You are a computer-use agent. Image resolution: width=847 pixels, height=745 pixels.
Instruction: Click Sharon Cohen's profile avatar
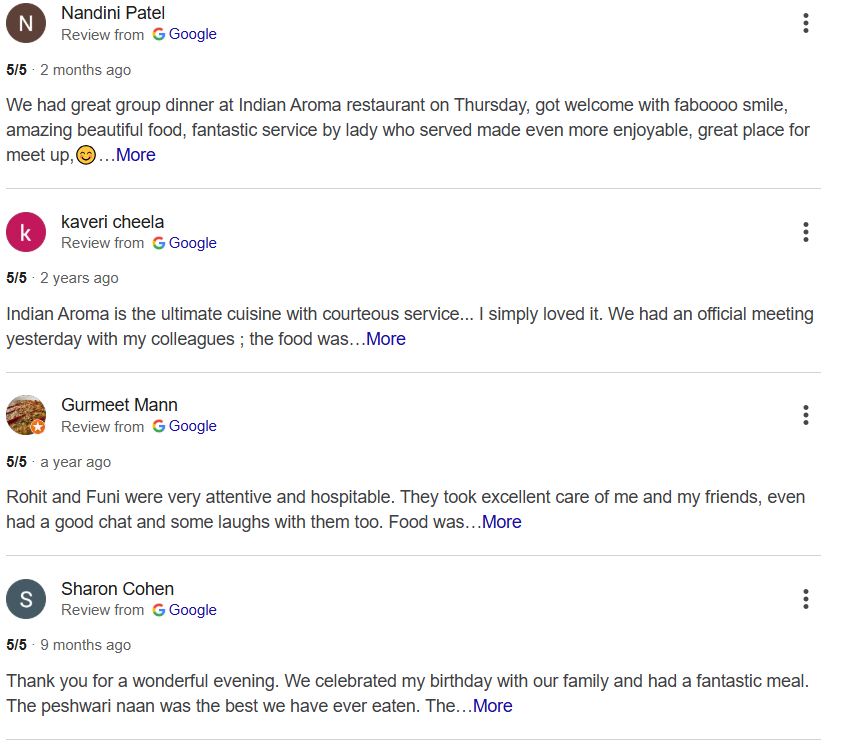25,598
